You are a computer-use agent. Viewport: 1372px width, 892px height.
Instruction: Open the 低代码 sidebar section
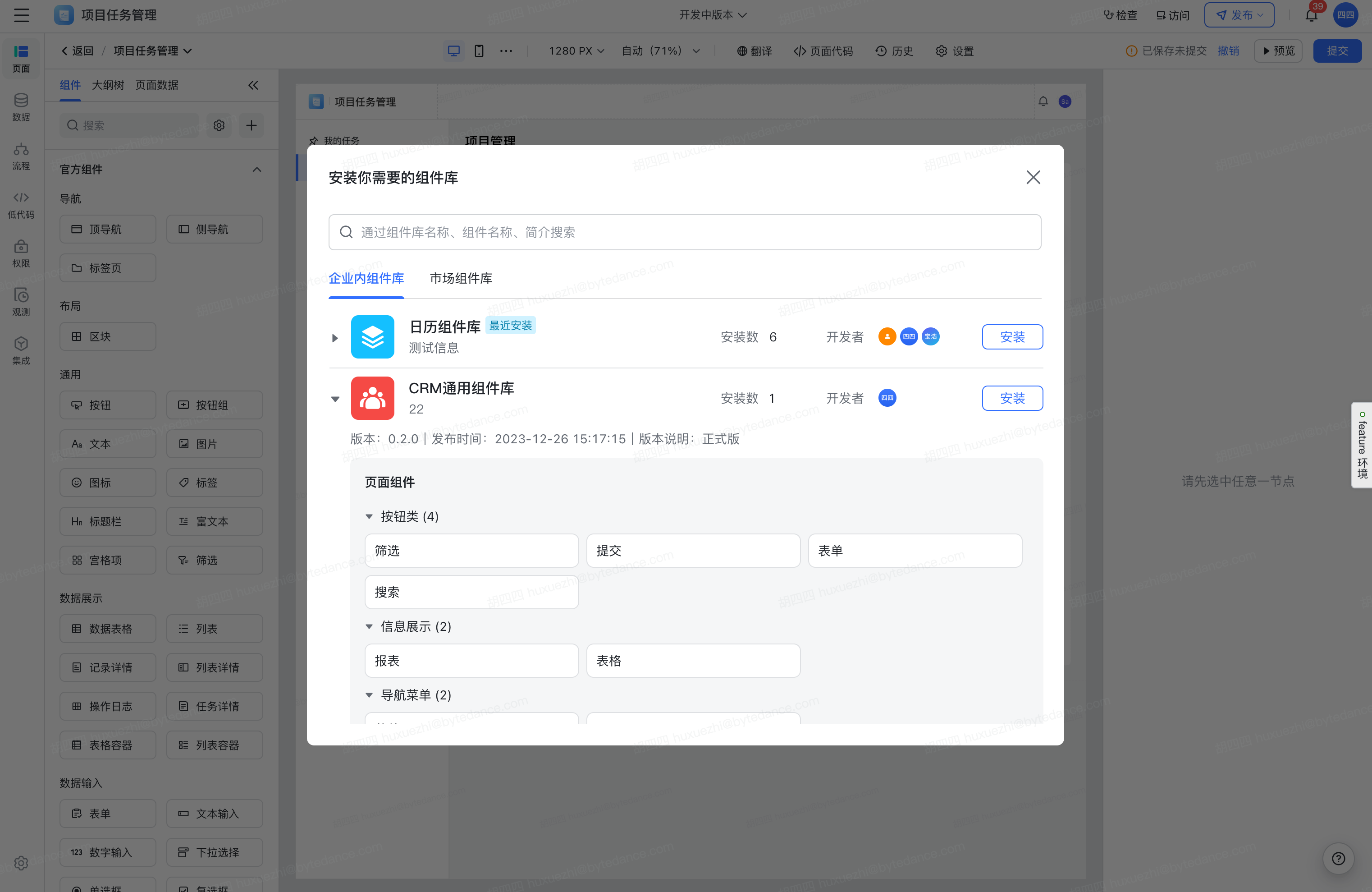(x=21, y=205)
